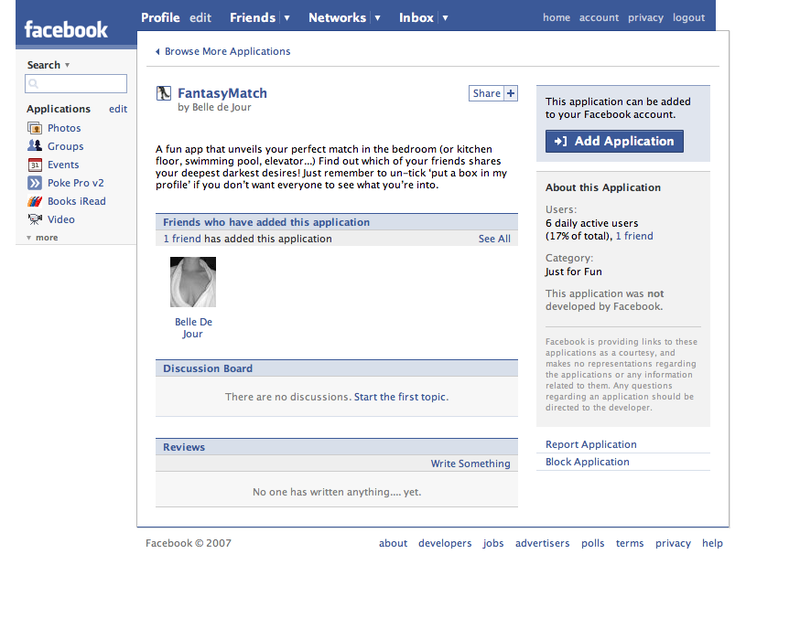Open the Profile menu item
The height and width of the screenshot is (618, 800).
click(160, 18)
